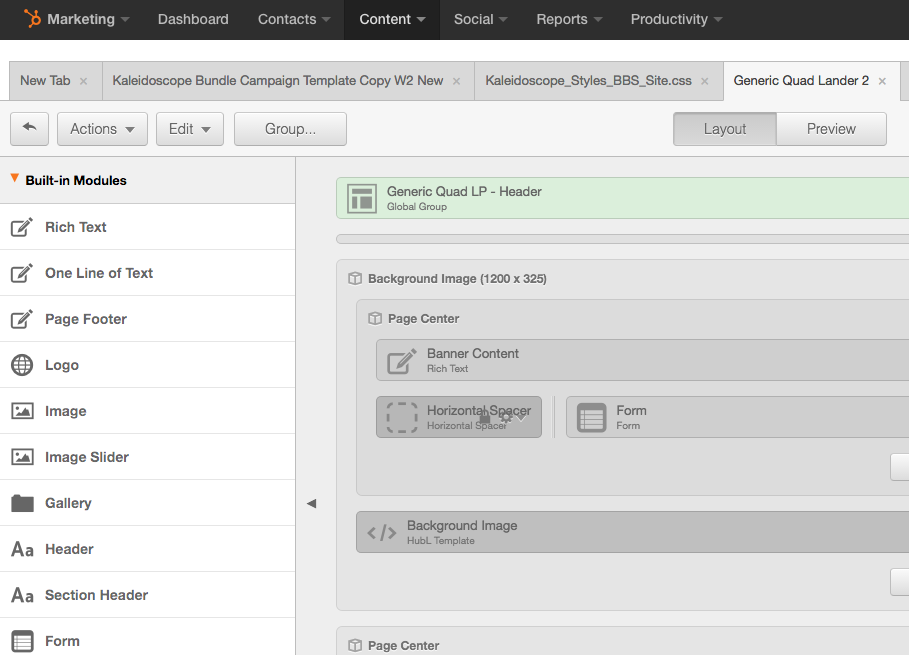The height and width of the screenshot is (655, 909).
Task: Select the Logo globe icon
Action: pos(22,365)
